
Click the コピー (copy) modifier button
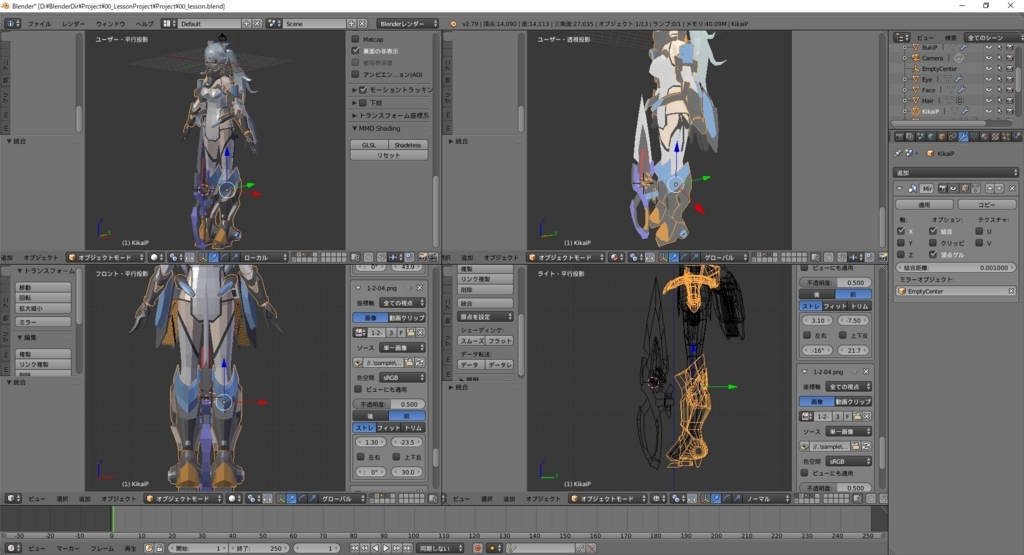(x=986, y=204)
